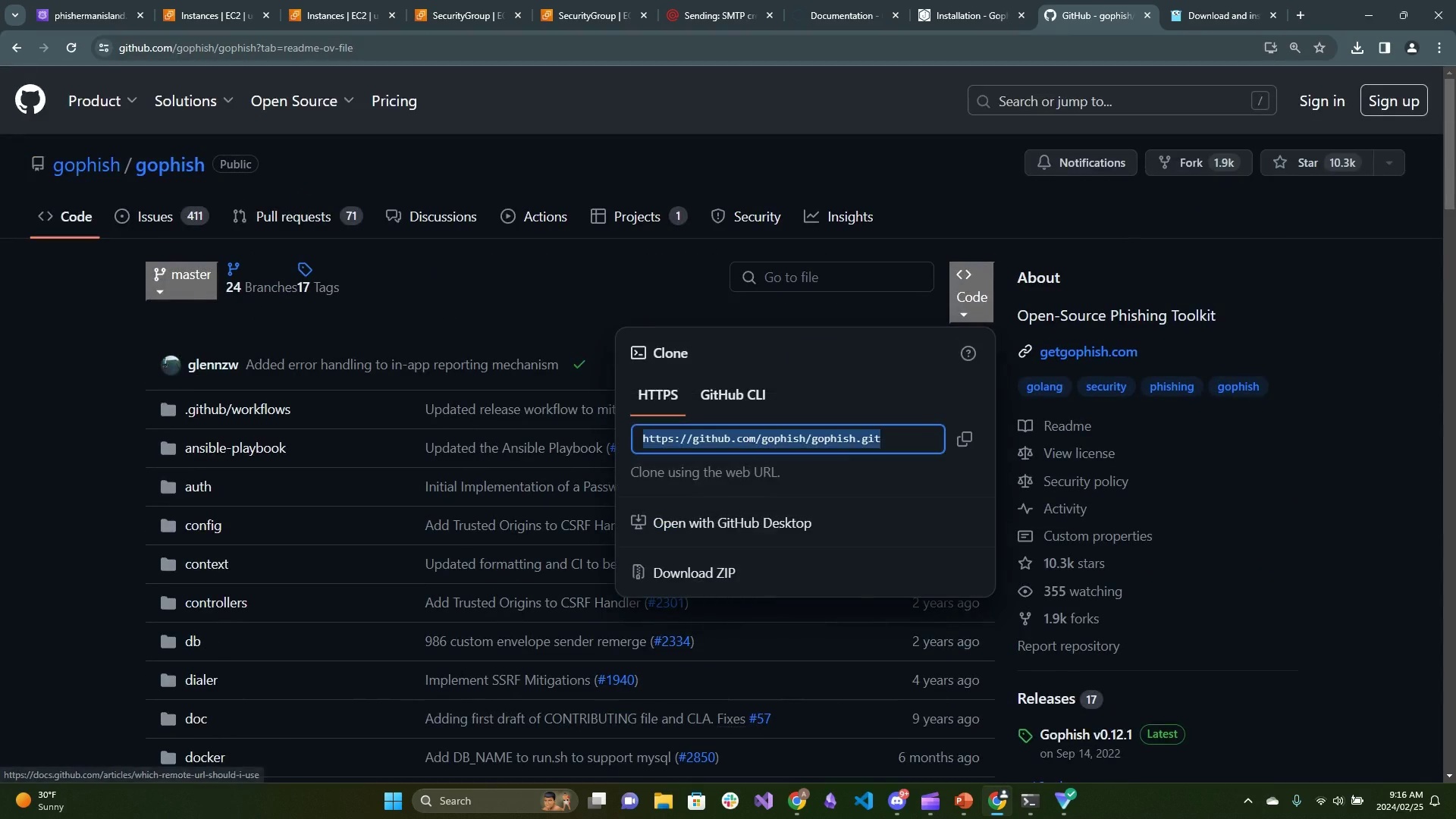The width and height of the screenshot is (1456, 819).
Task: Open a new browser tab
Action: pyautogui.click(x=1301, y=15)
